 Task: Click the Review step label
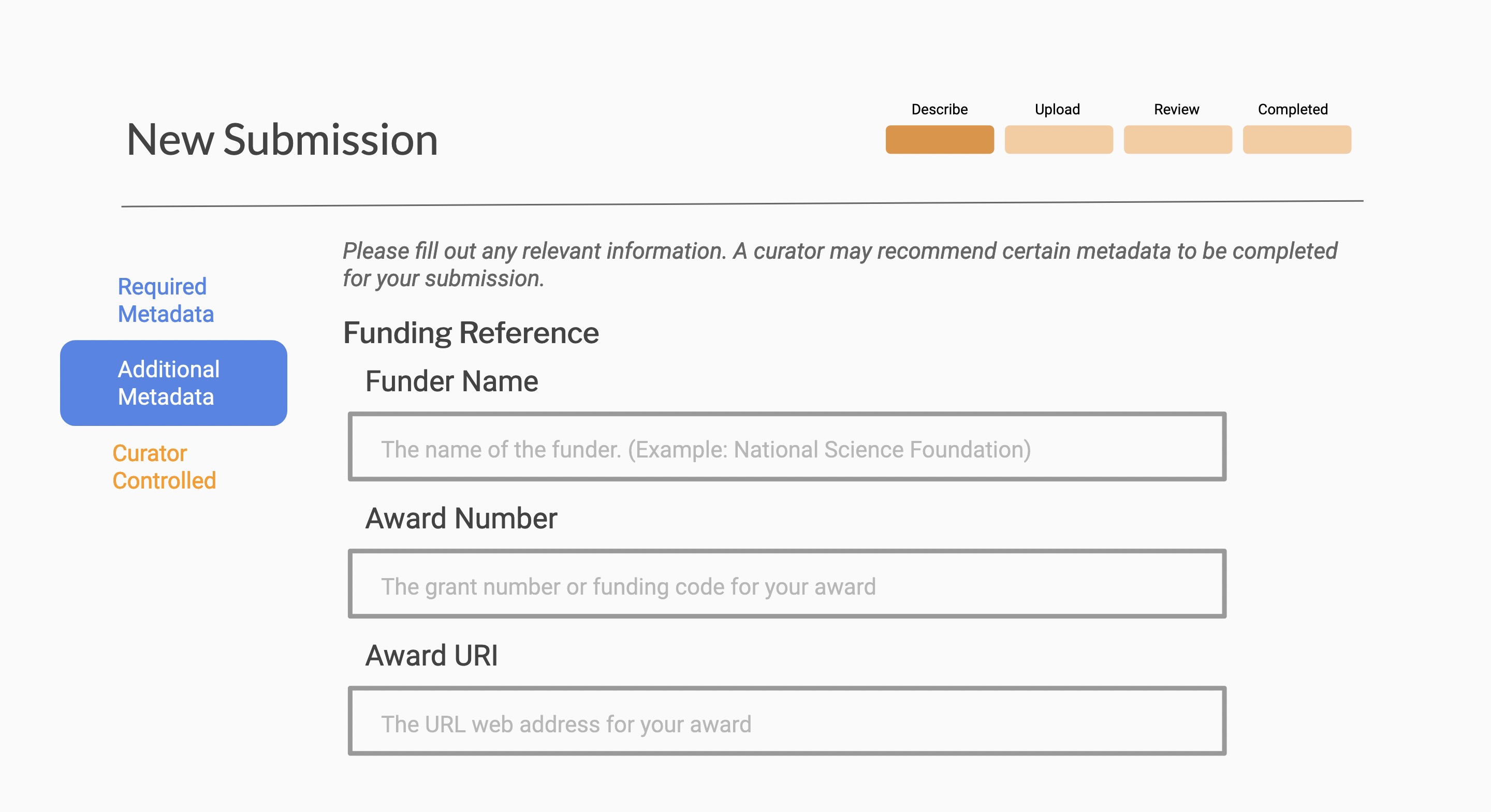(1176, 109)
